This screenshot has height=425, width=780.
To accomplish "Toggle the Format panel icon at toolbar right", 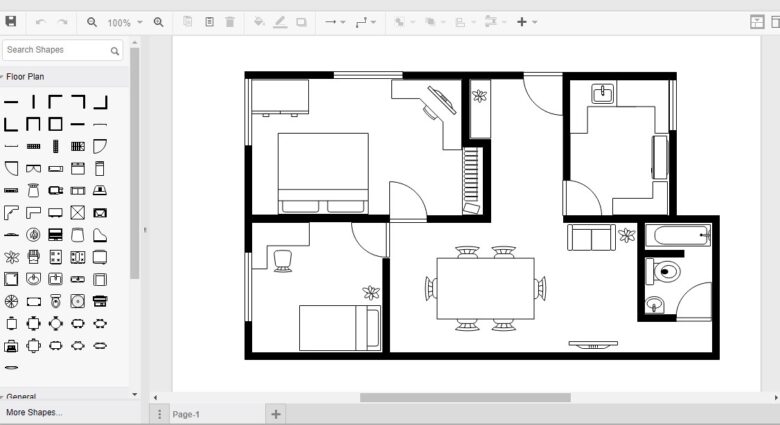I will point(757,22).
